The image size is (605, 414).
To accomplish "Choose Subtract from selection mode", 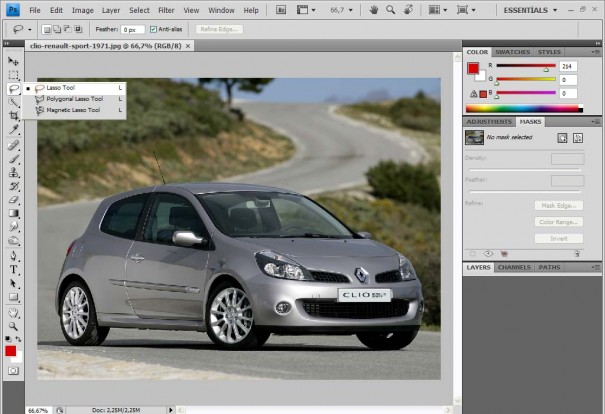I will [67, 29].
